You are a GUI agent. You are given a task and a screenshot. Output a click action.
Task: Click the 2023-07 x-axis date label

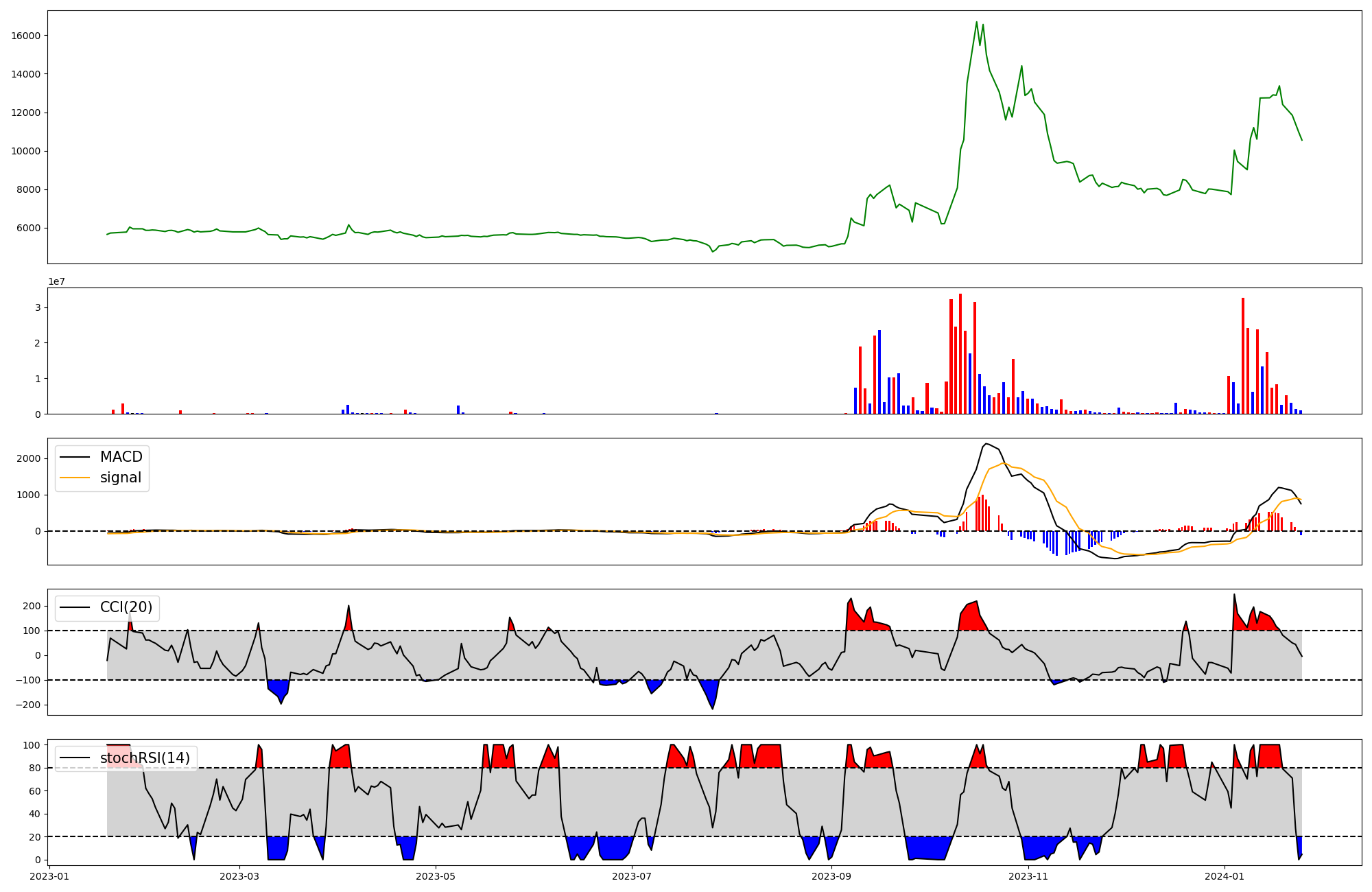[632, 876]
